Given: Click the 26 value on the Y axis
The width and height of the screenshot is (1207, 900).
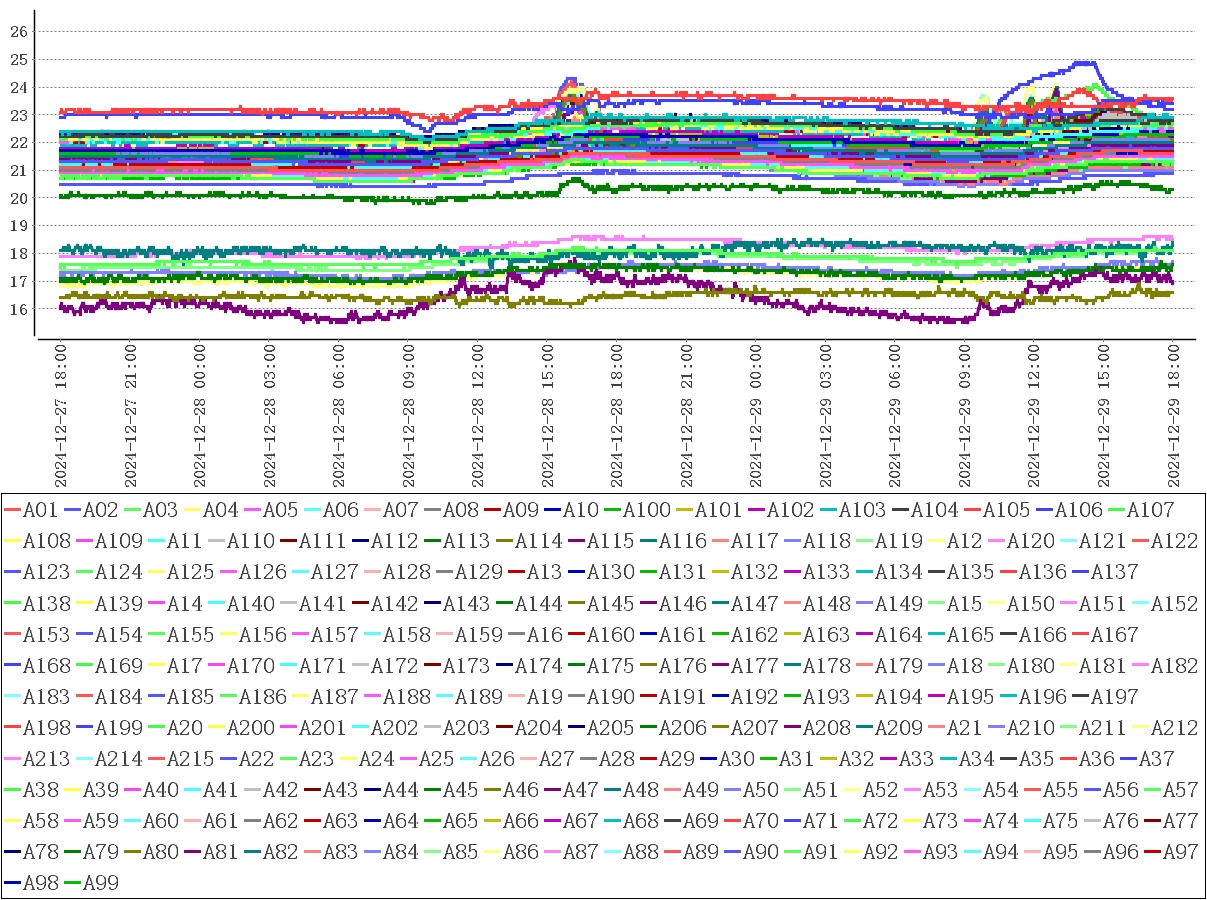Looking at the screenshot, I should click(x=17, y=32).
